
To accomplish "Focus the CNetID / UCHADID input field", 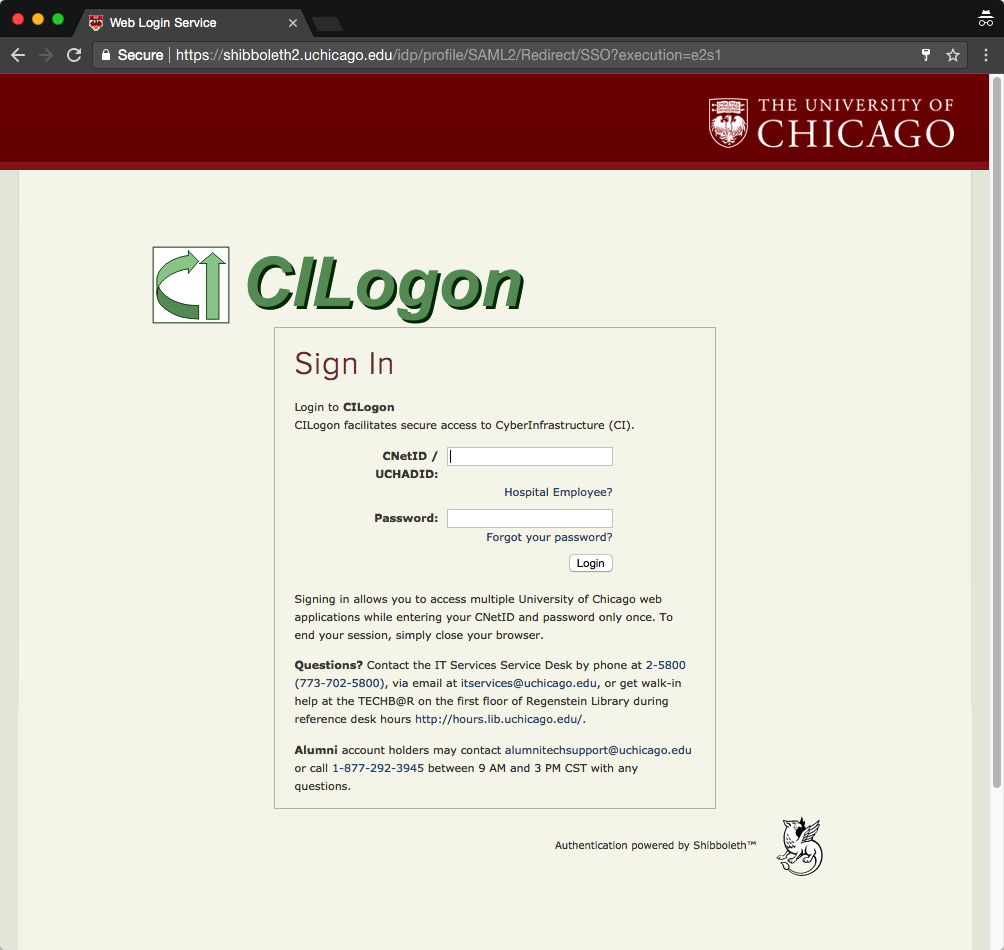I will (530, 456).
